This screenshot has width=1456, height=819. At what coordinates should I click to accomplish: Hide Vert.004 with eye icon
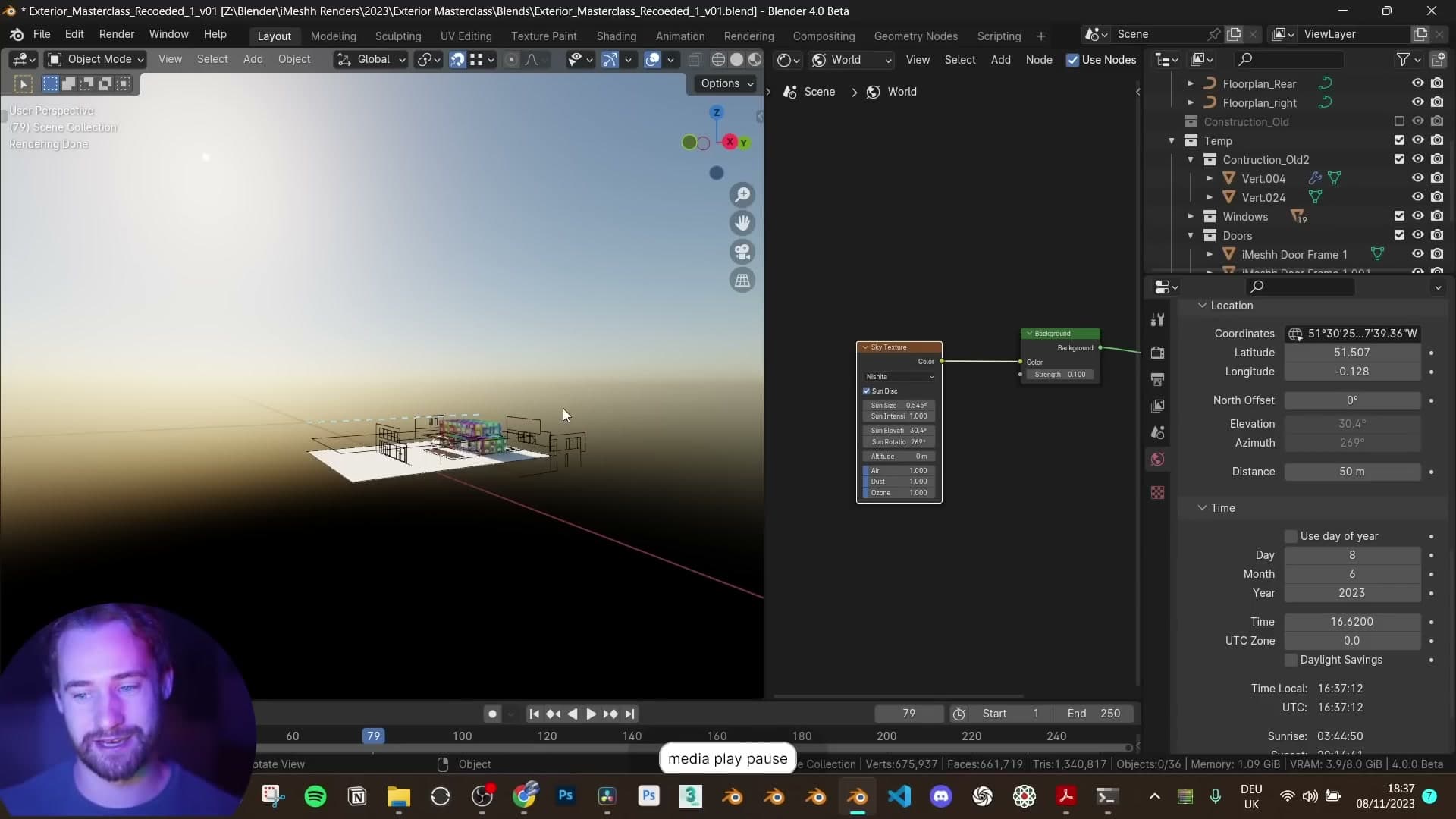[1417, 178]
